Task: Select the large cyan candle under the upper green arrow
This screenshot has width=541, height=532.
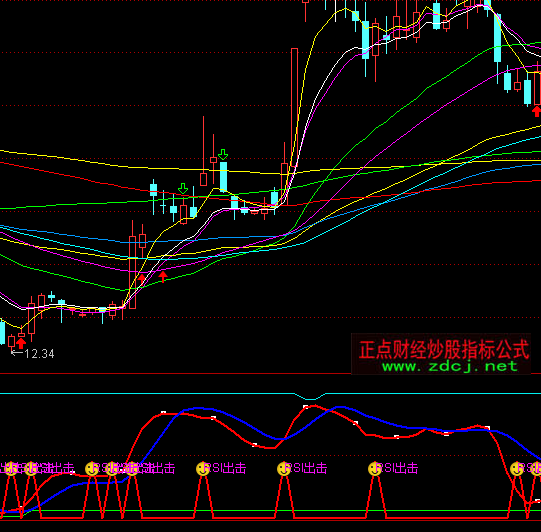Action: pyautogui.click(x=223, y=177)
